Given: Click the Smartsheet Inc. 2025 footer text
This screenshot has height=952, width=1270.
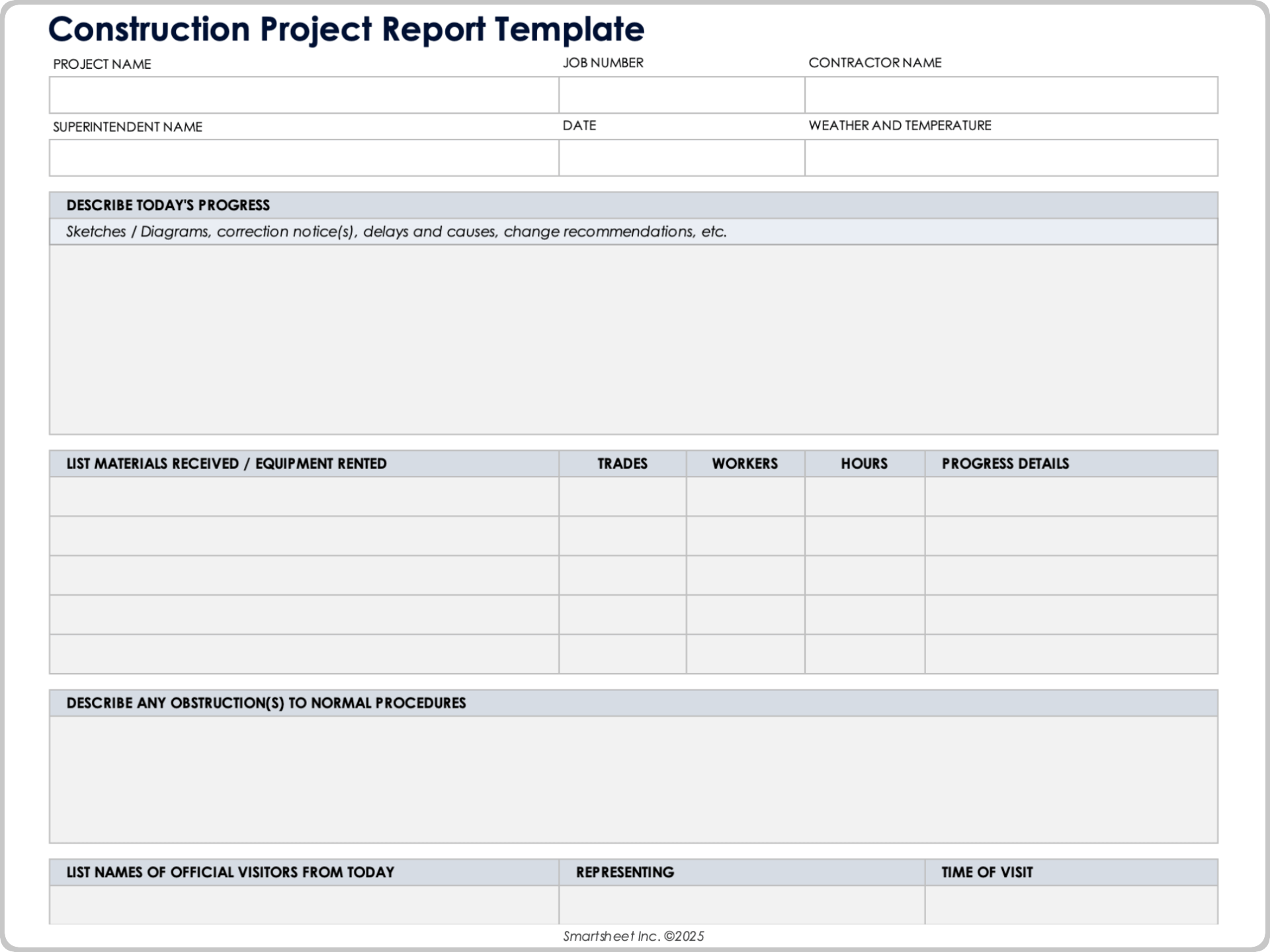Looking at the screenshot, I should pos(633,935).
